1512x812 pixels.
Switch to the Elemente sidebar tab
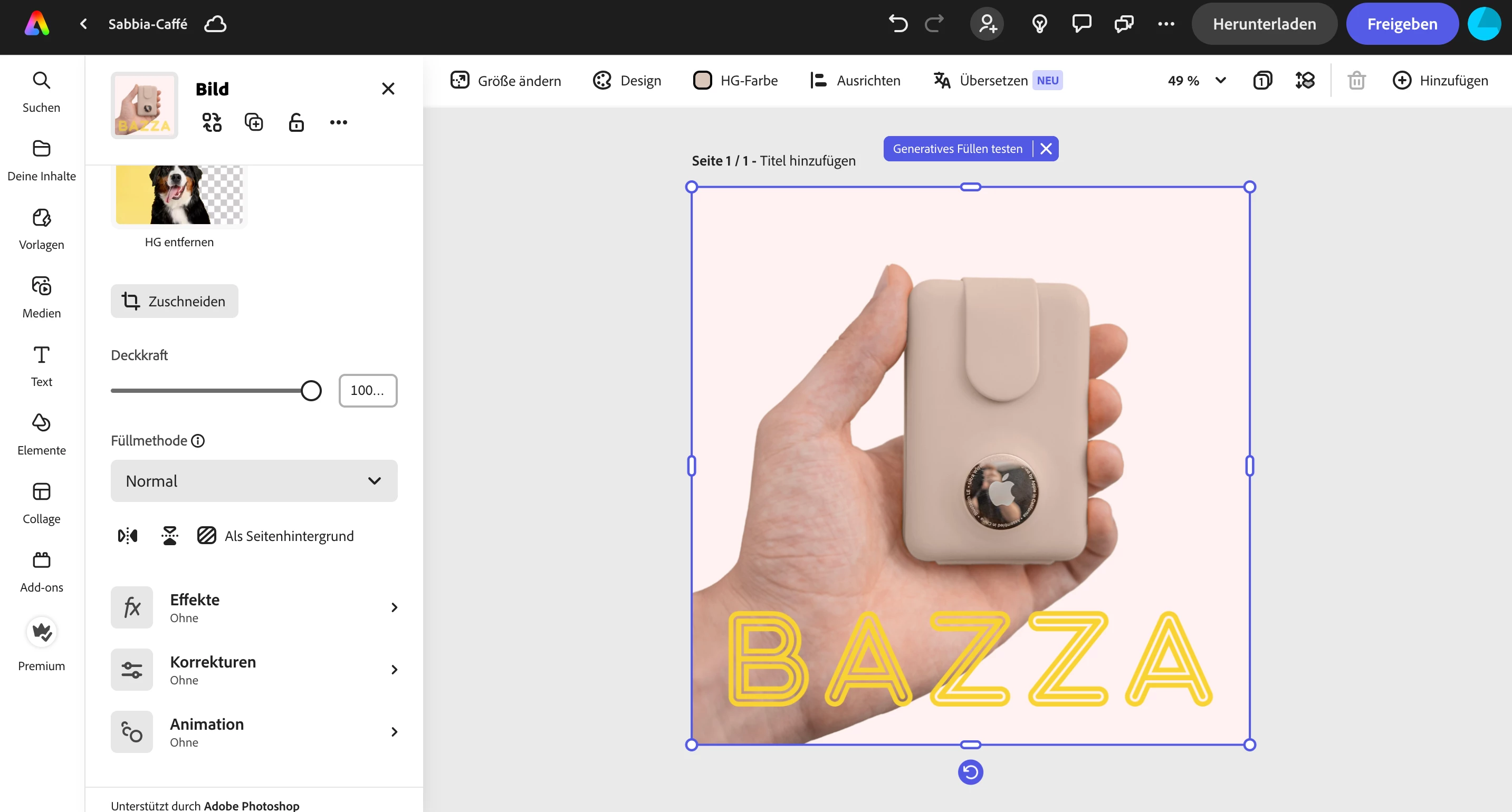(x=41, y=434)
